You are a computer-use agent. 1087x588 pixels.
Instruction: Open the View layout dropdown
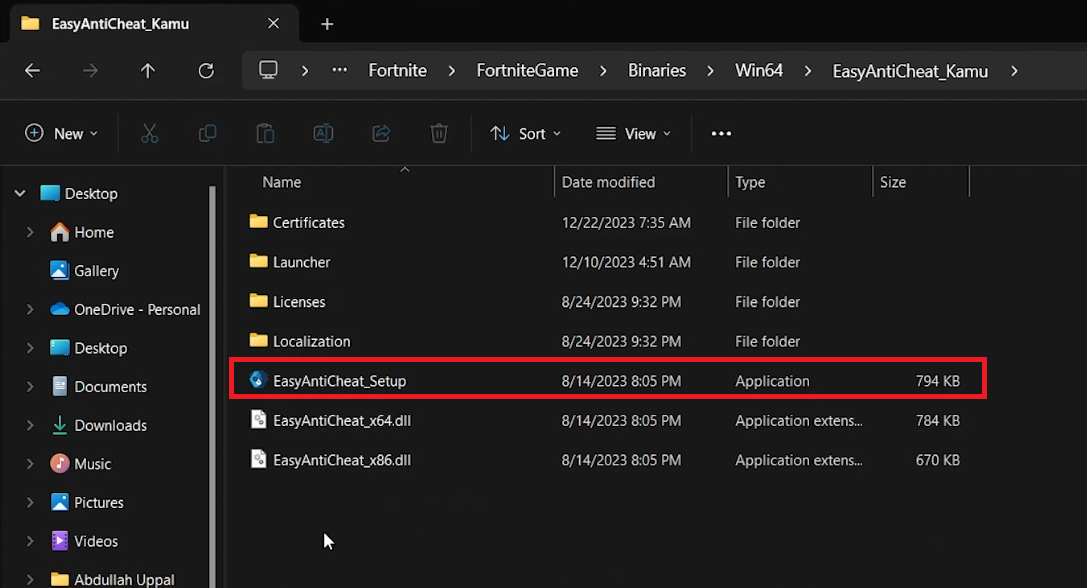(634, 133)
